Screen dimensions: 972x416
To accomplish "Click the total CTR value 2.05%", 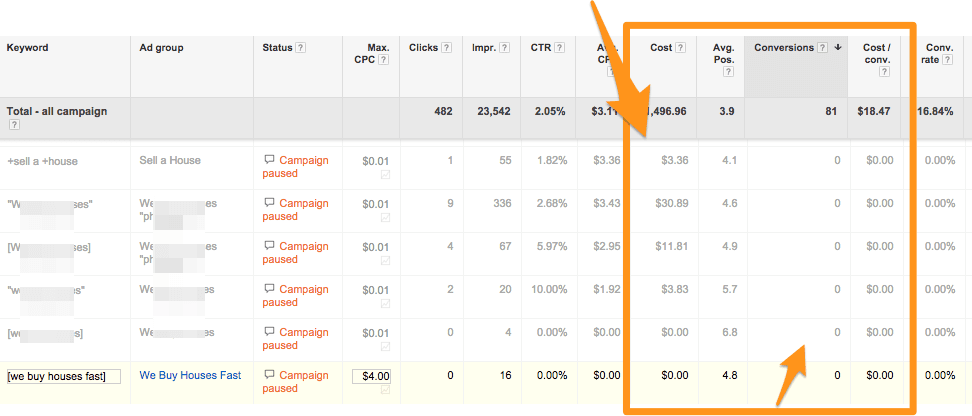I will tap(552, 112).
